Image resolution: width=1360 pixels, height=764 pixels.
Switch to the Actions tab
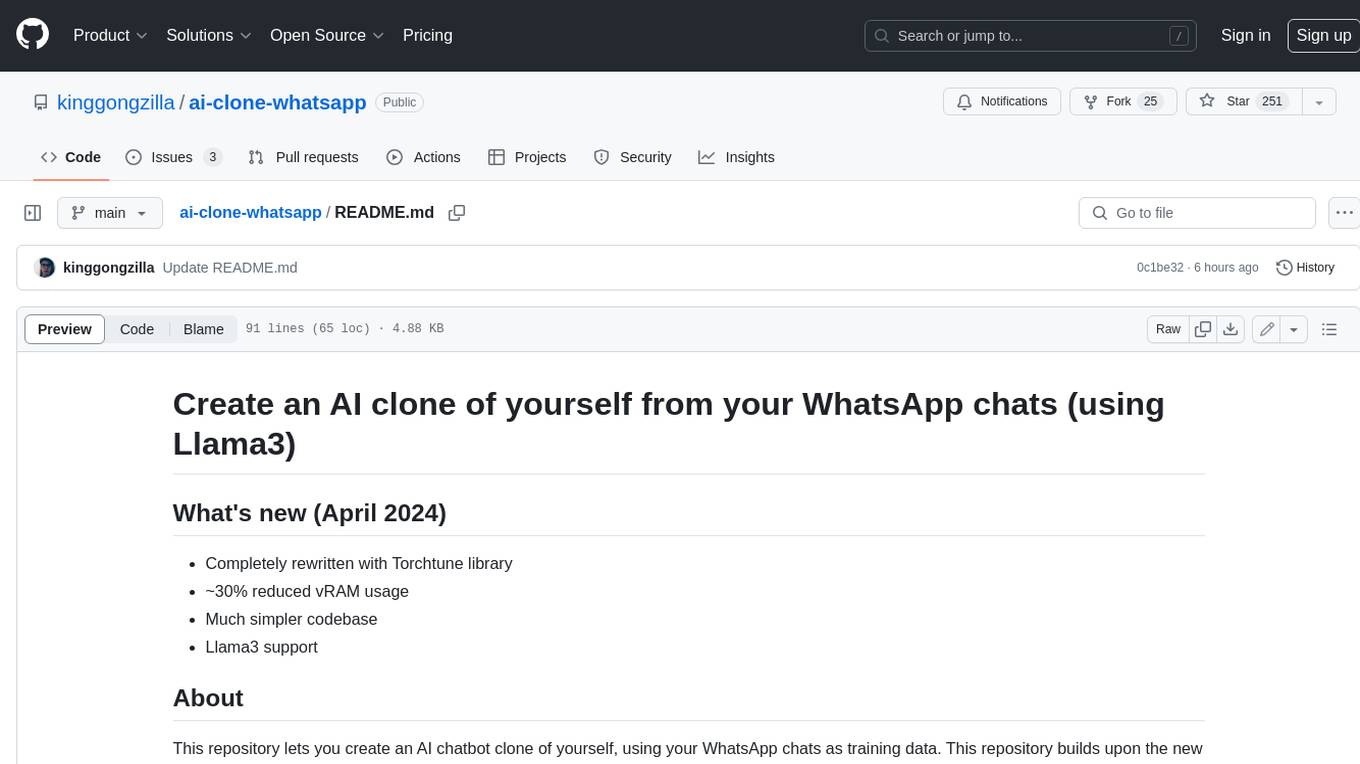[x=423, y=157]
